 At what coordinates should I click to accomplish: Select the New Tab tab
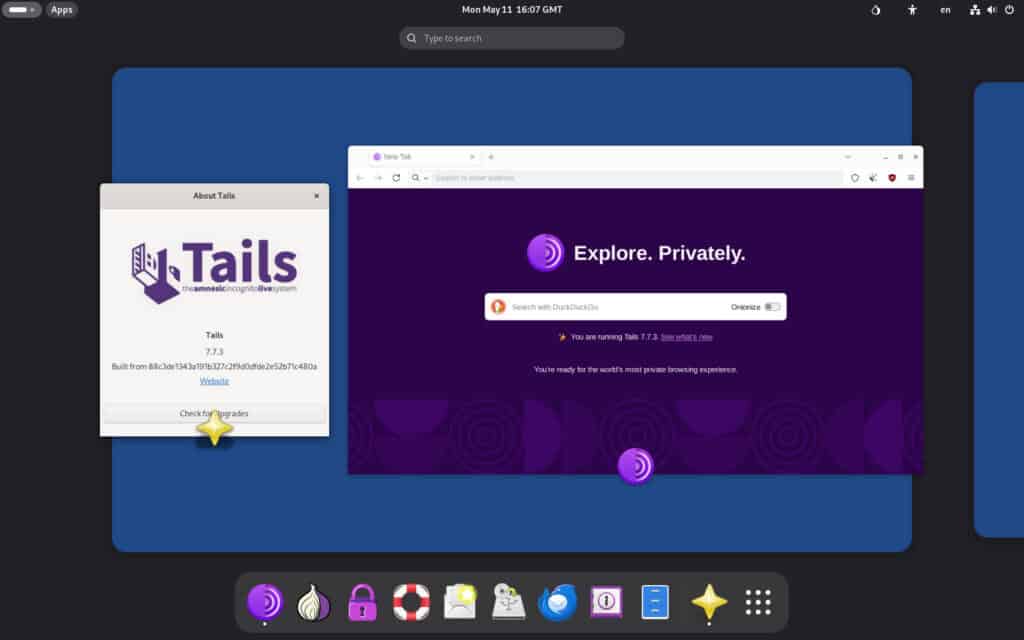(x=424, y=157)
